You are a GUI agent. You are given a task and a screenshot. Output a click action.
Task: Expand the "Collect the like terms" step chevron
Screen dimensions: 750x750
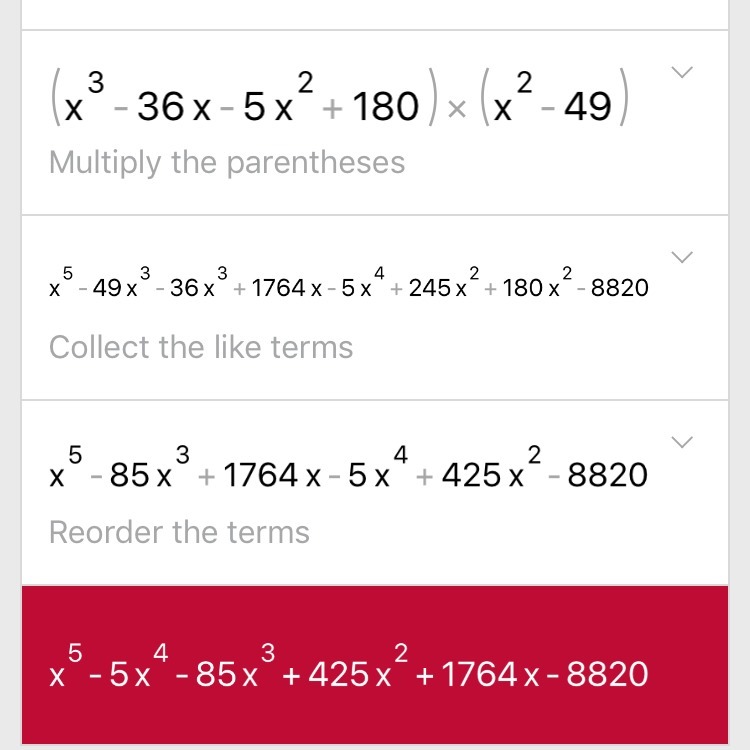[x=683, y=258]
